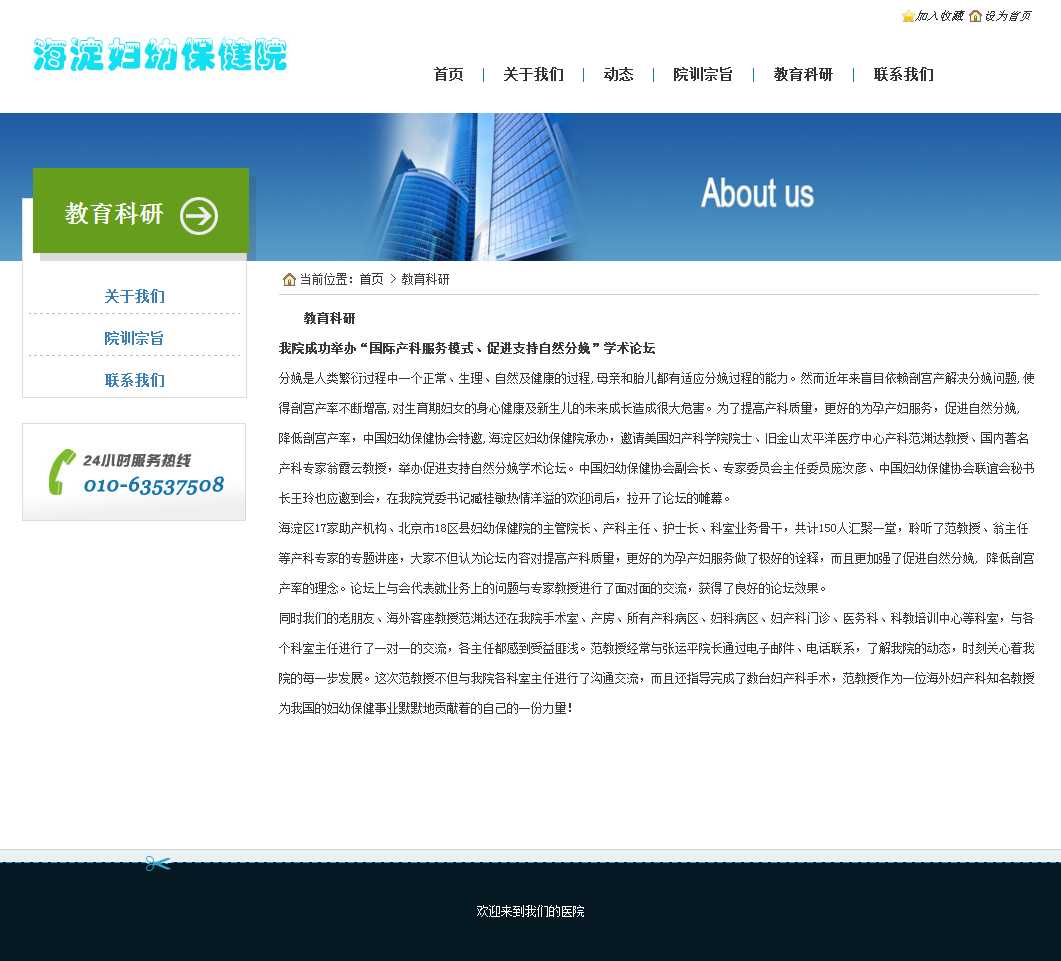Click 联系我们 in the left sidebar
Viewport: 1061px width, 961px height.
(x=134, y=381)
